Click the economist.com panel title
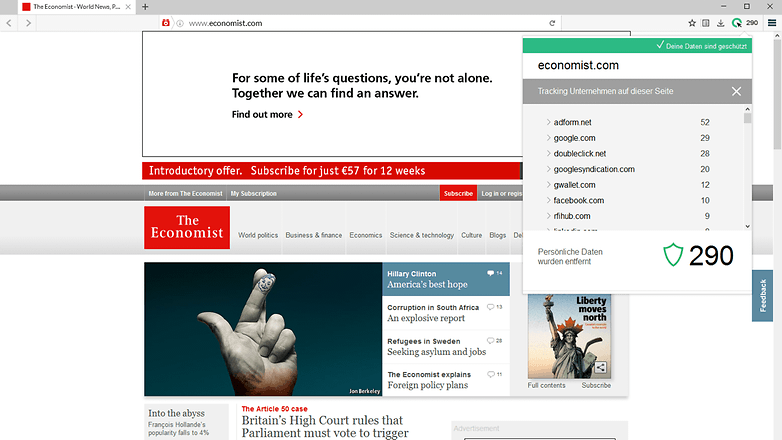 point(578,65)
